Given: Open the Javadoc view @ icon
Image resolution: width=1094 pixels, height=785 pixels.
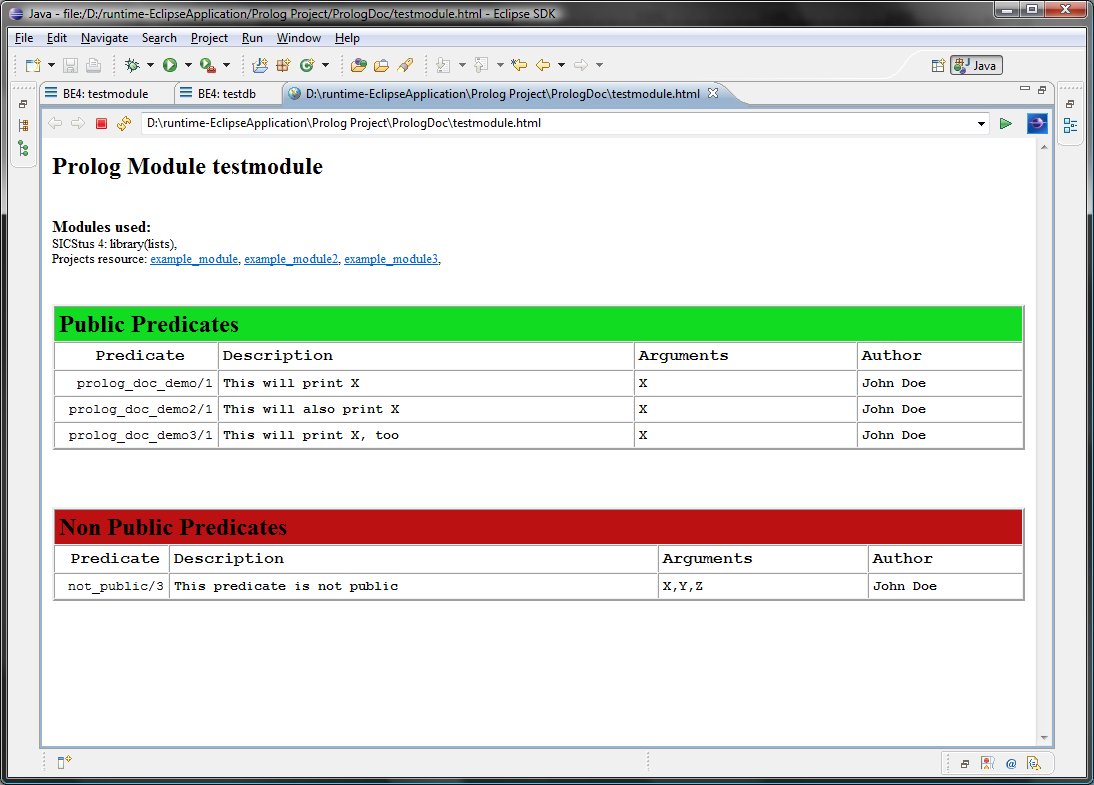Looking at the screenshot, I should 1011,763.
